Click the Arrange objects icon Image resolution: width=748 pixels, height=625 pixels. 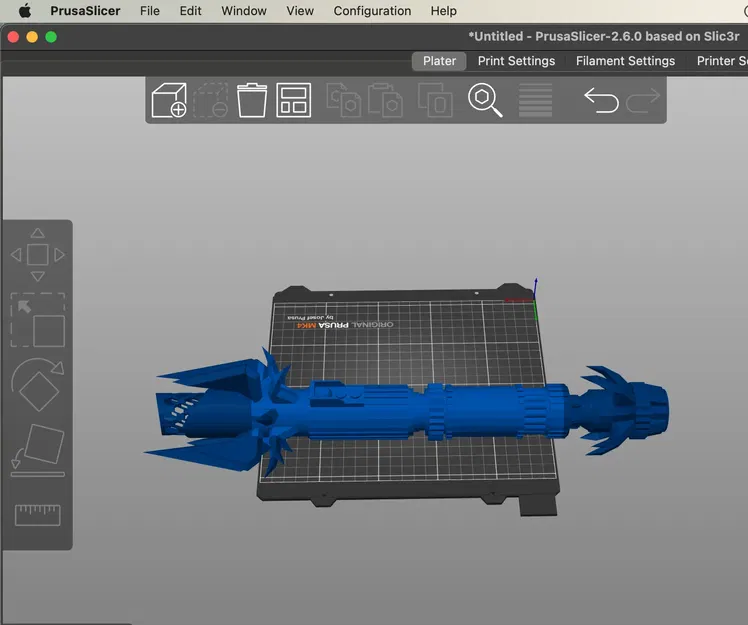tap(293, 100)
